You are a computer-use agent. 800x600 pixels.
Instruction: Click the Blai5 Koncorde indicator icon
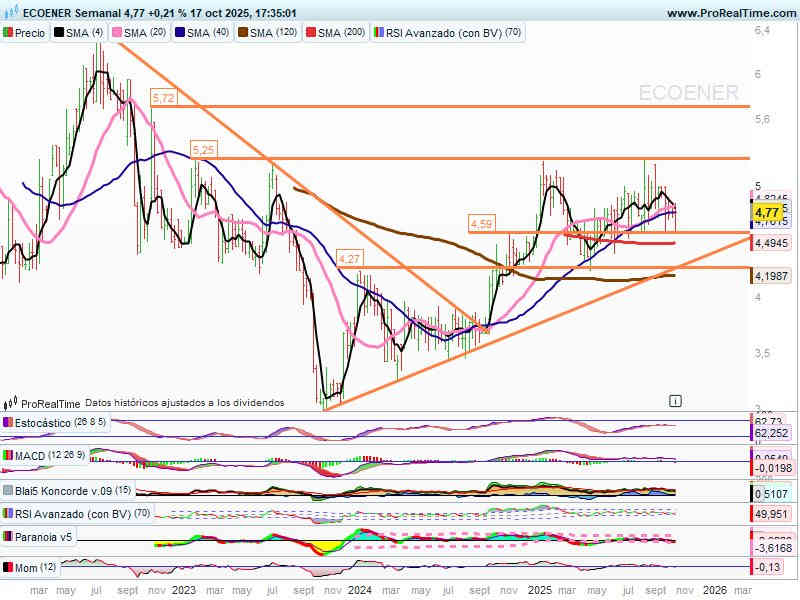(8, 491)
